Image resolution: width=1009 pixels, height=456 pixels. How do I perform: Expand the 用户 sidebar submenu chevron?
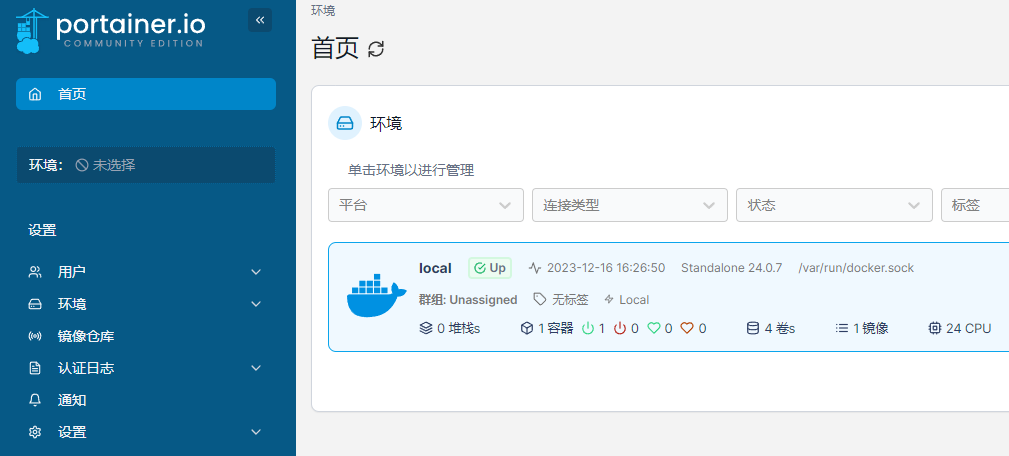coord(256,272)
